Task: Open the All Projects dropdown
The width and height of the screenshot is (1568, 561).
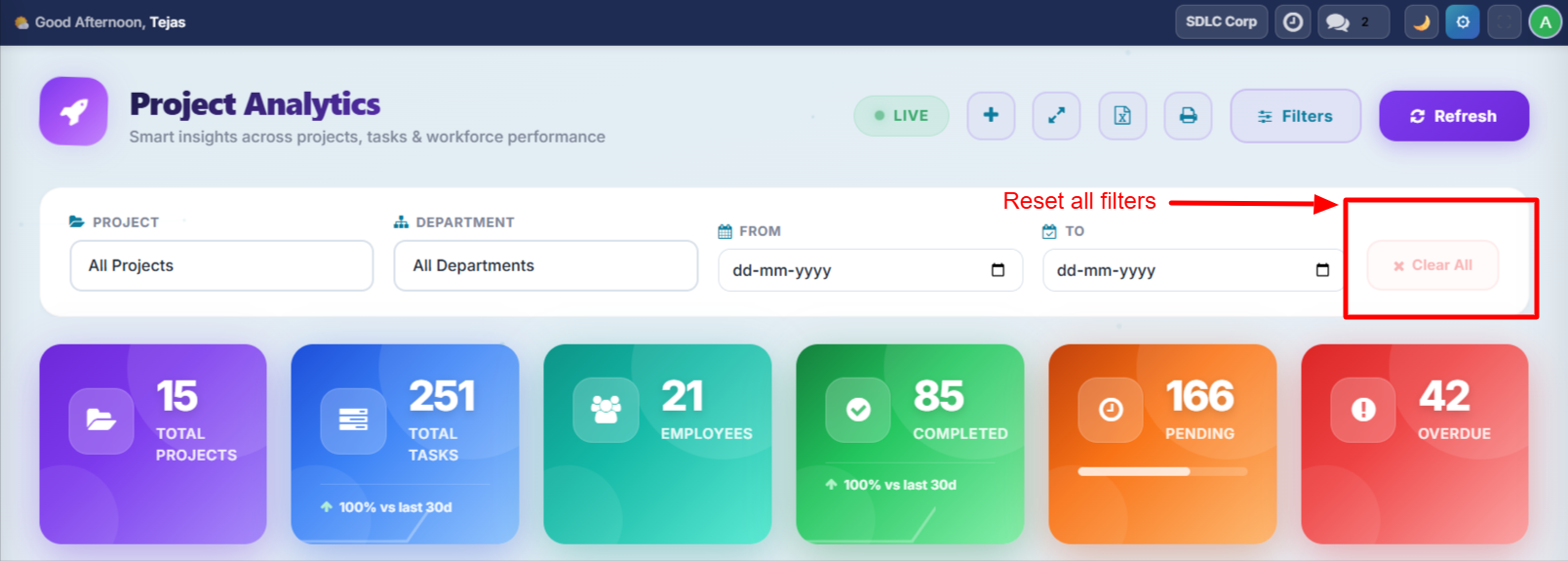Action: (x=221, y=265)
